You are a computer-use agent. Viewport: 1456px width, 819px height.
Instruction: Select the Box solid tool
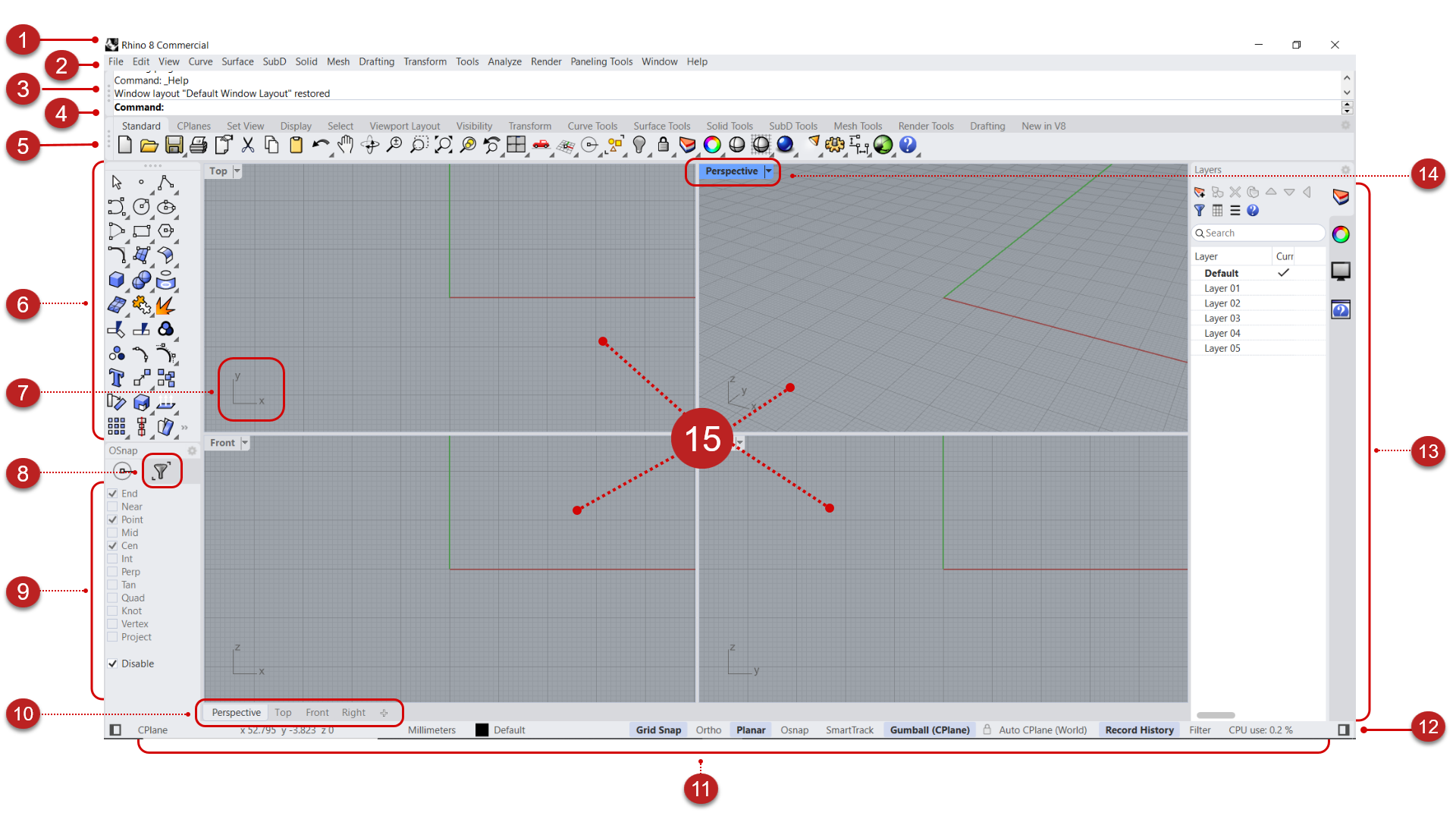(x=117, y=280)
